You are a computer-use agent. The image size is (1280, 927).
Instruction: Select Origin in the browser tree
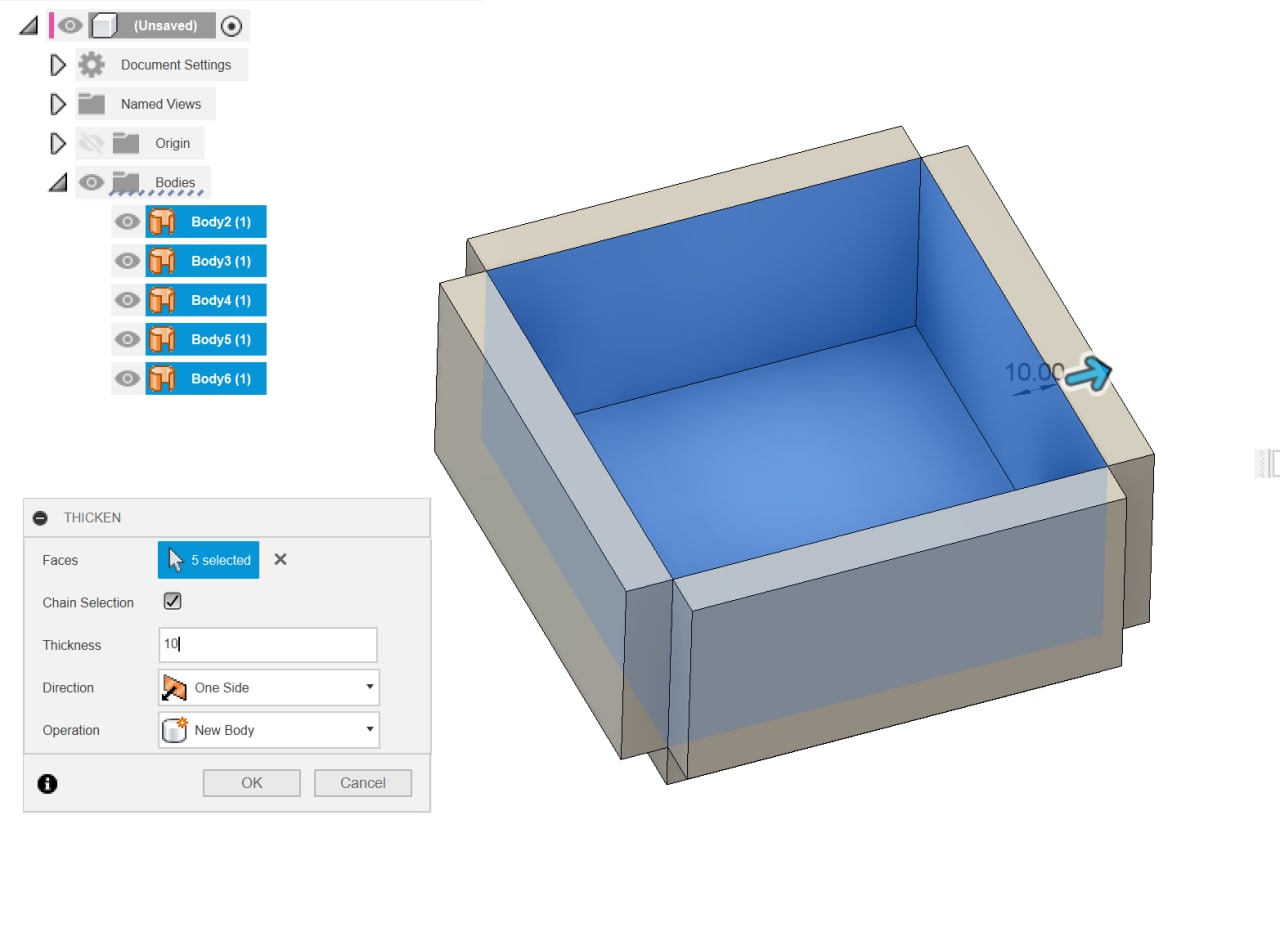point(172,143)
